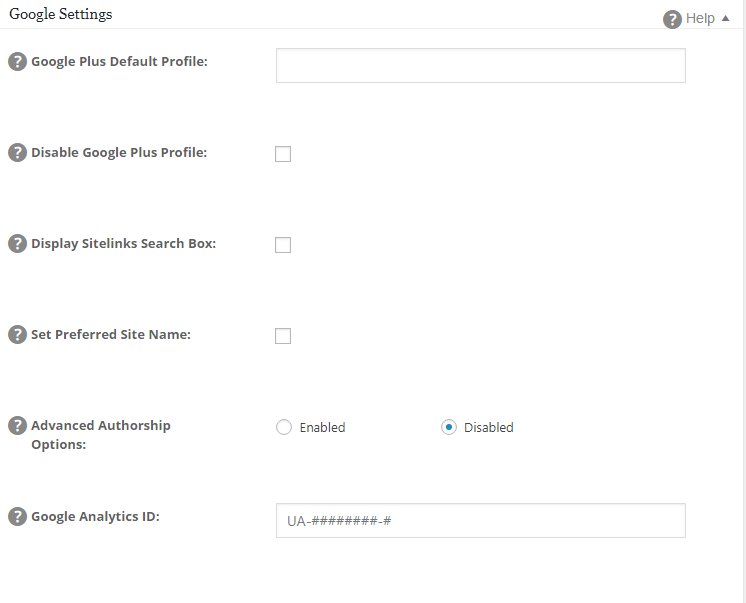Click the Google Analytics ID label
This screenshot has height=603, width=746.
click(95, 517)
